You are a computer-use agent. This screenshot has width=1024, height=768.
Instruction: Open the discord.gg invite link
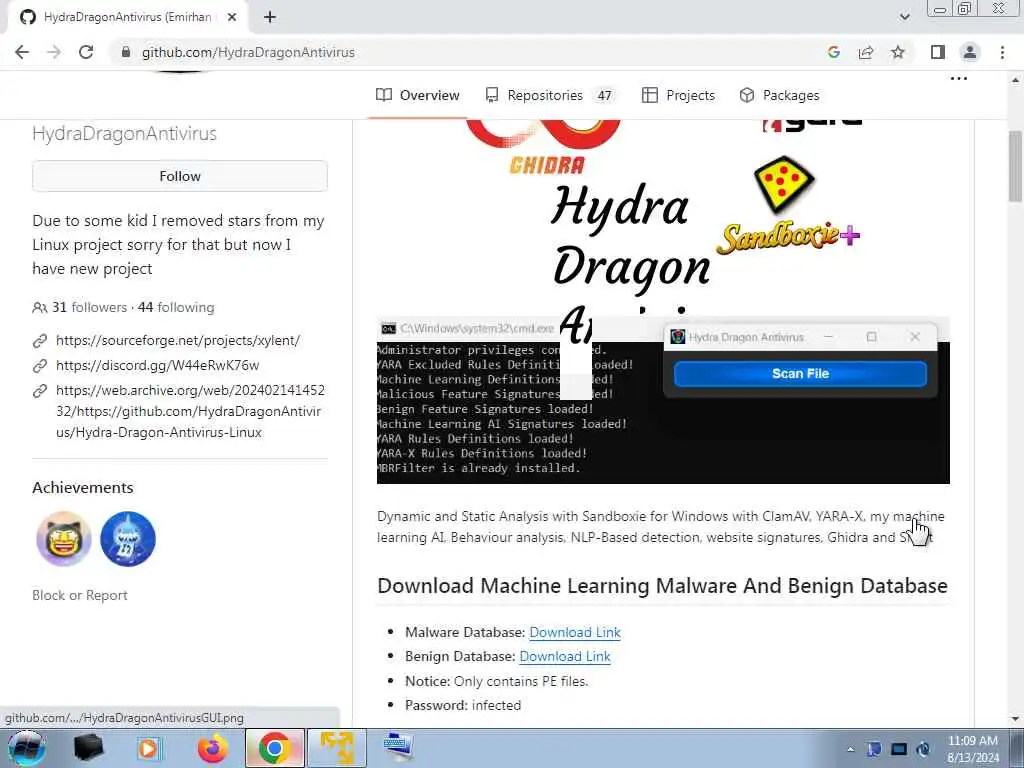[157, 365]
